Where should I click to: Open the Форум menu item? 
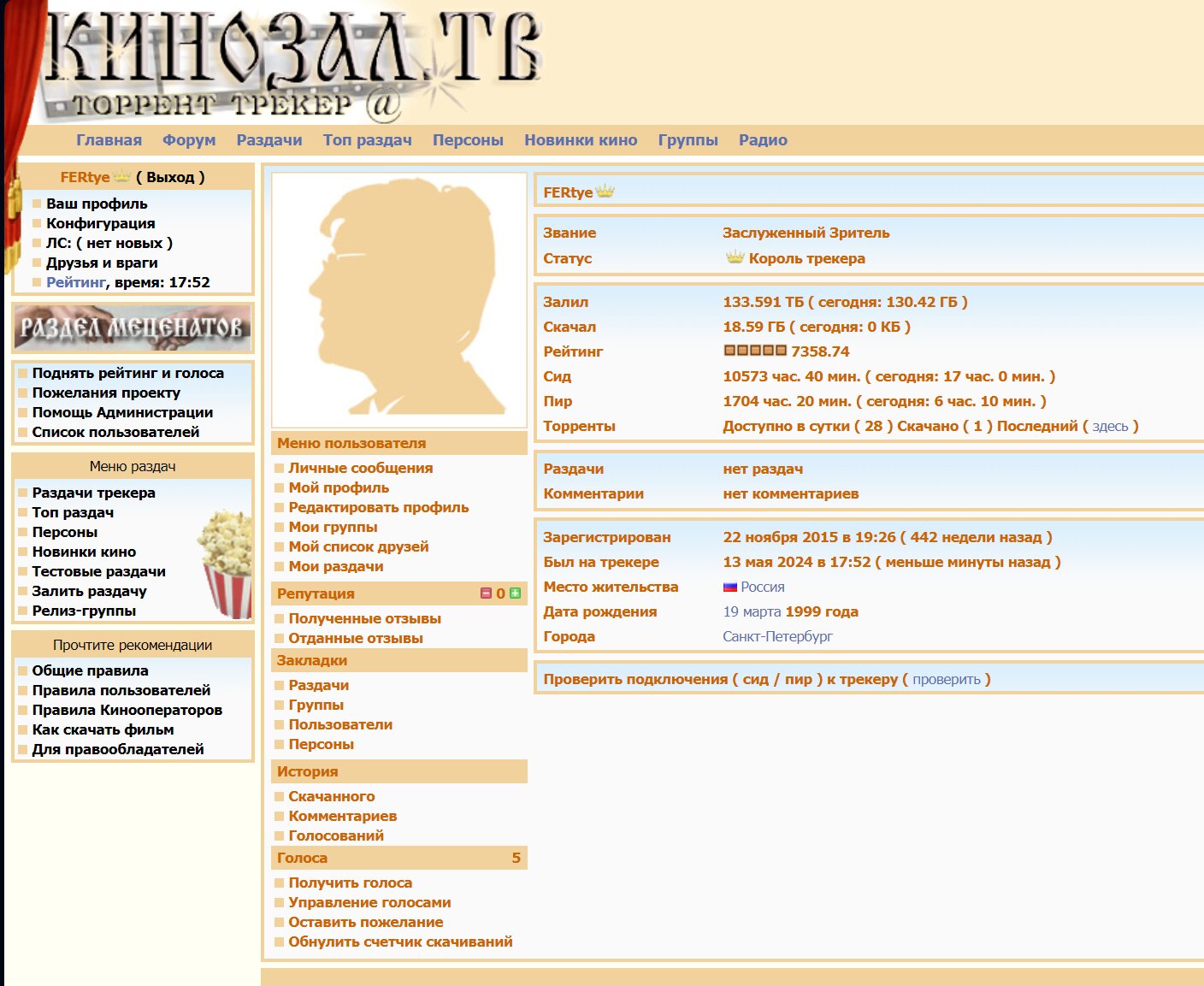click(189, 140)
